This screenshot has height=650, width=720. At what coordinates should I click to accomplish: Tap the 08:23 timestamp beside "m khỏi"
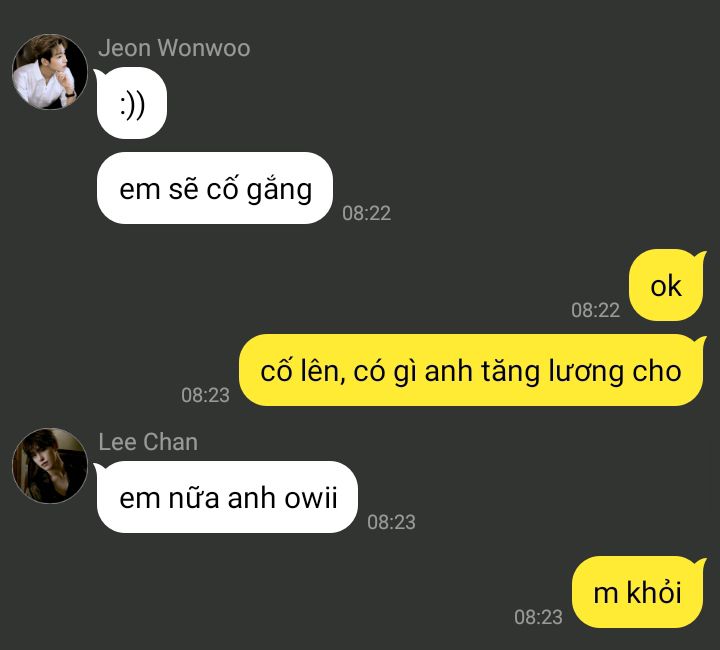(x=538, y=617)
